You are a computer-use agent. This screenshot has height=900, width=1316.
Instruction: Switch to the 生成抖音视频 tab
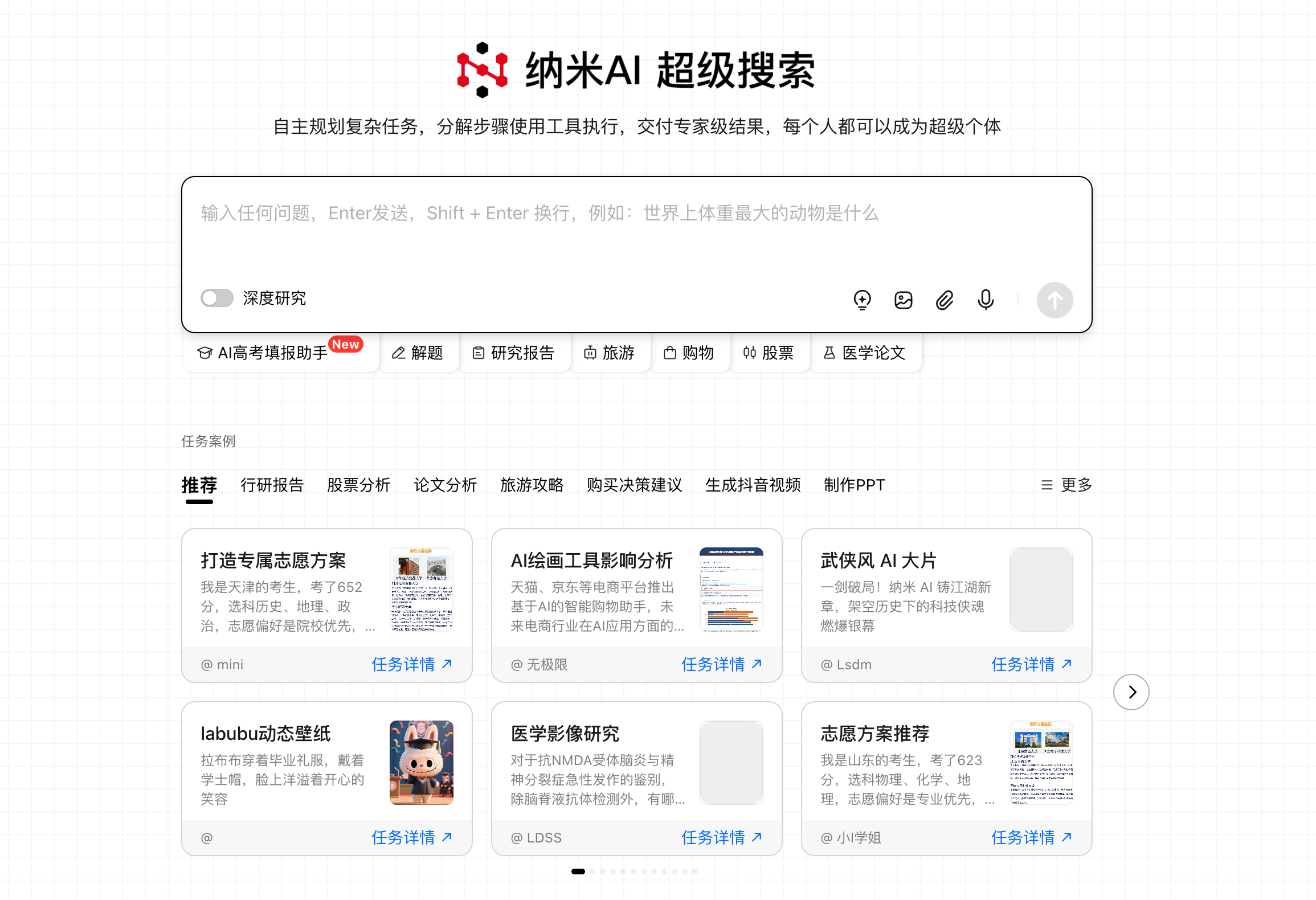point(753,485)
